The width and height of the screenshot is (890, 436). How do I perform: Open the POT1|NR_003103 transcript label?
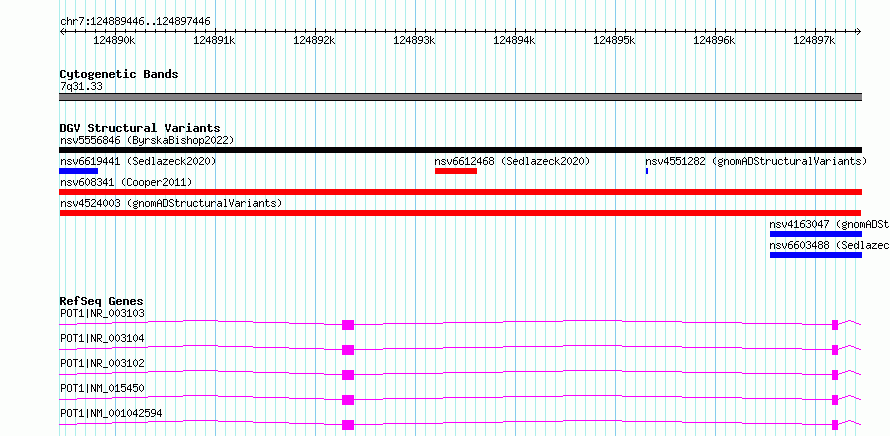[x=102, y=313]
